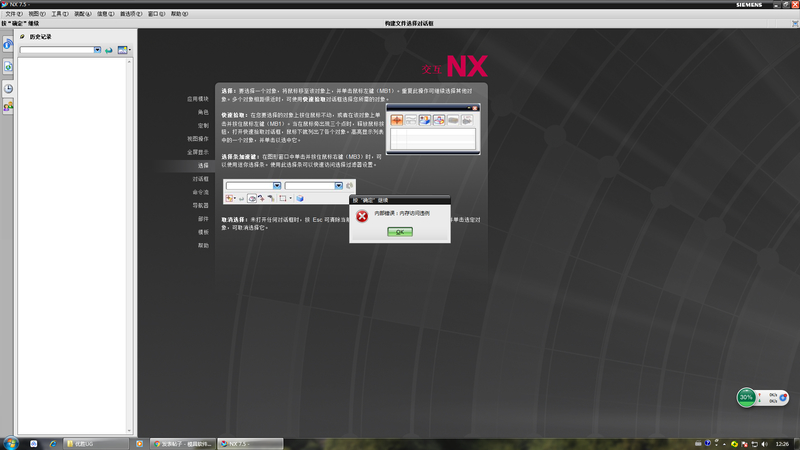Open the 首选项 menu
Screen dimensions: 800x450
pyautogui.click(x=131, y=14)
